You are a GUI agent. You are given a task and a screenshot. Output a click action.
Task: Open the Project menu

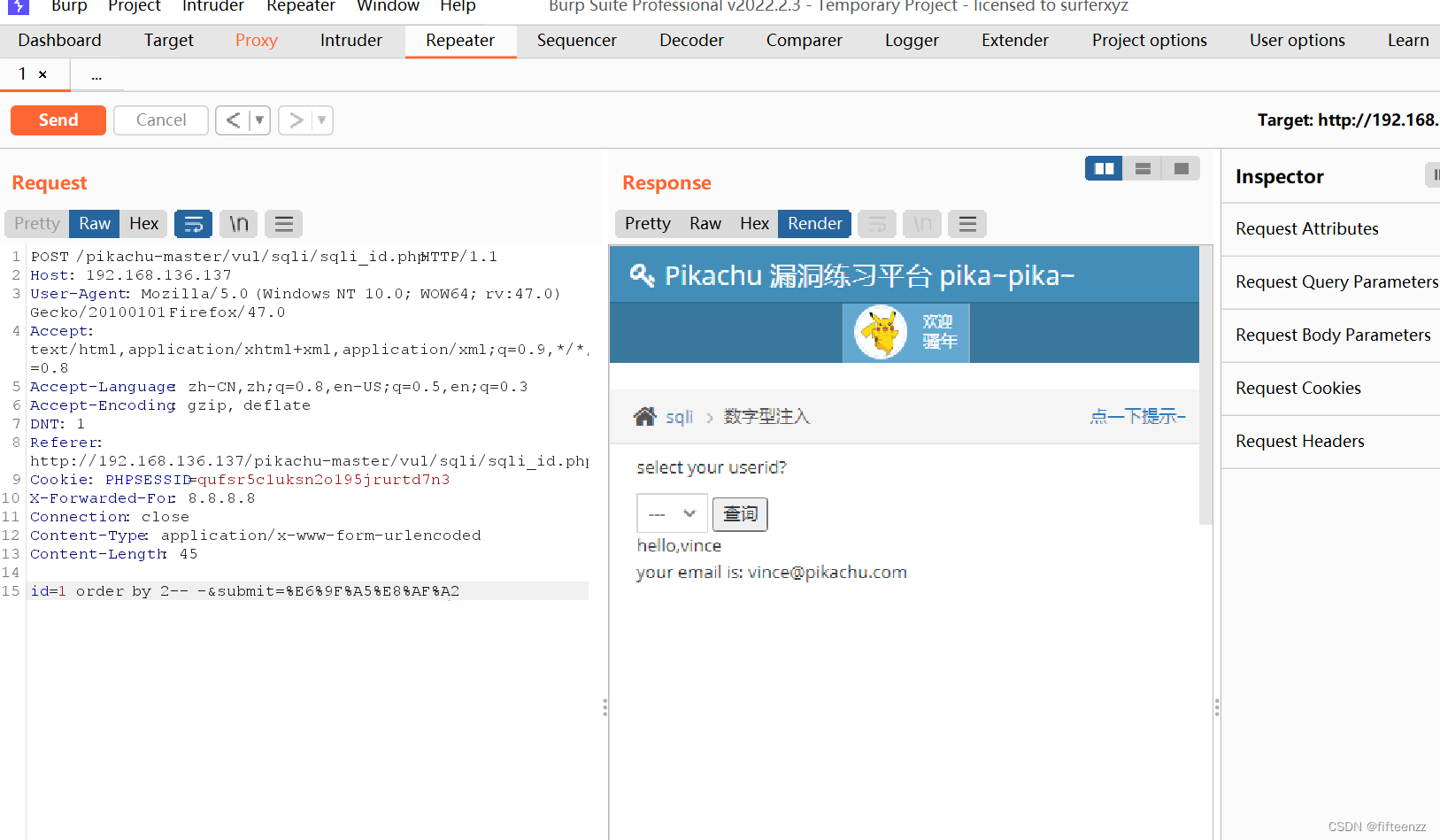(x=135, y=6)
